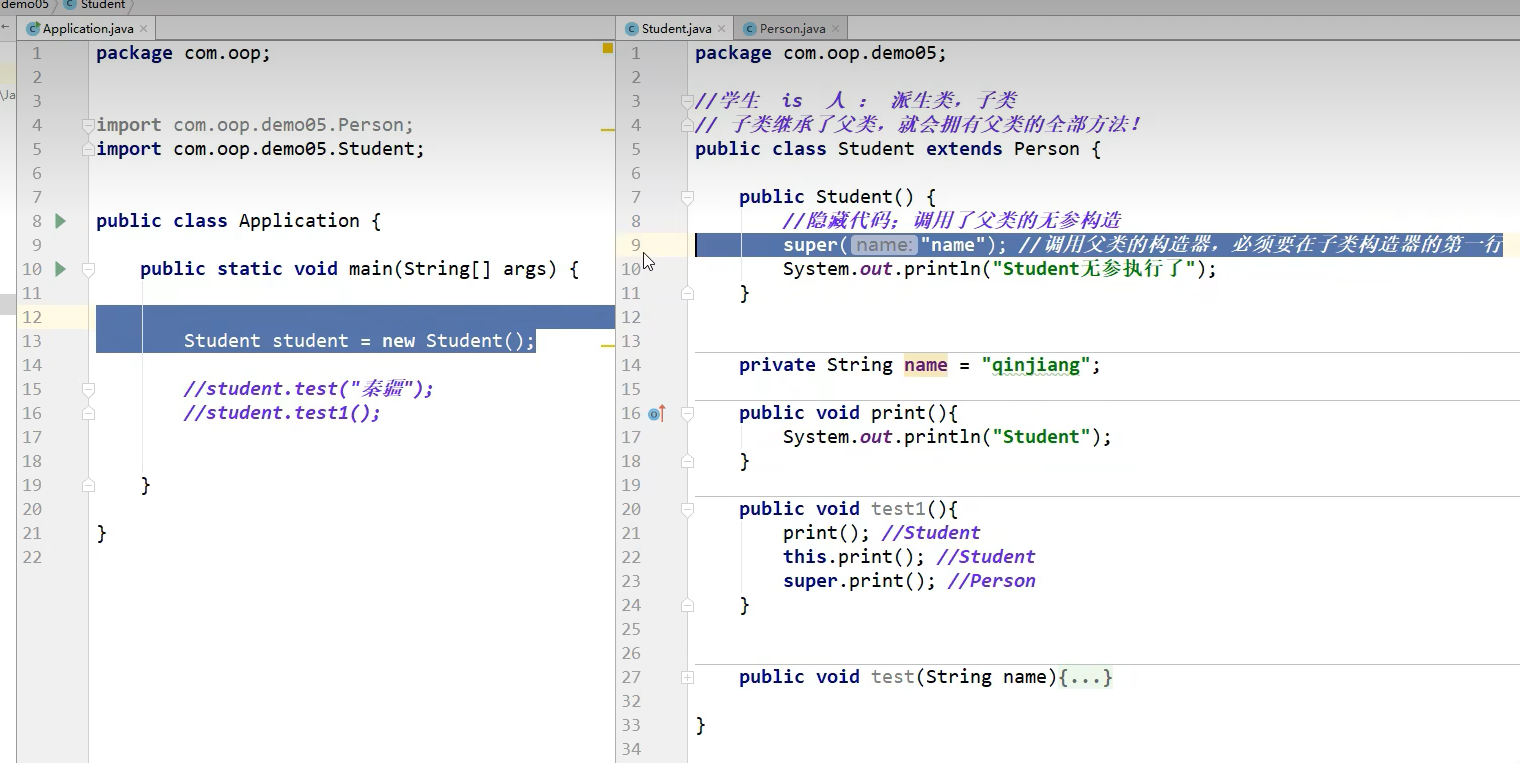Collapse the import block at line 4 of Application.java
Screen dimensions: 1520x763
coord(88,125)
